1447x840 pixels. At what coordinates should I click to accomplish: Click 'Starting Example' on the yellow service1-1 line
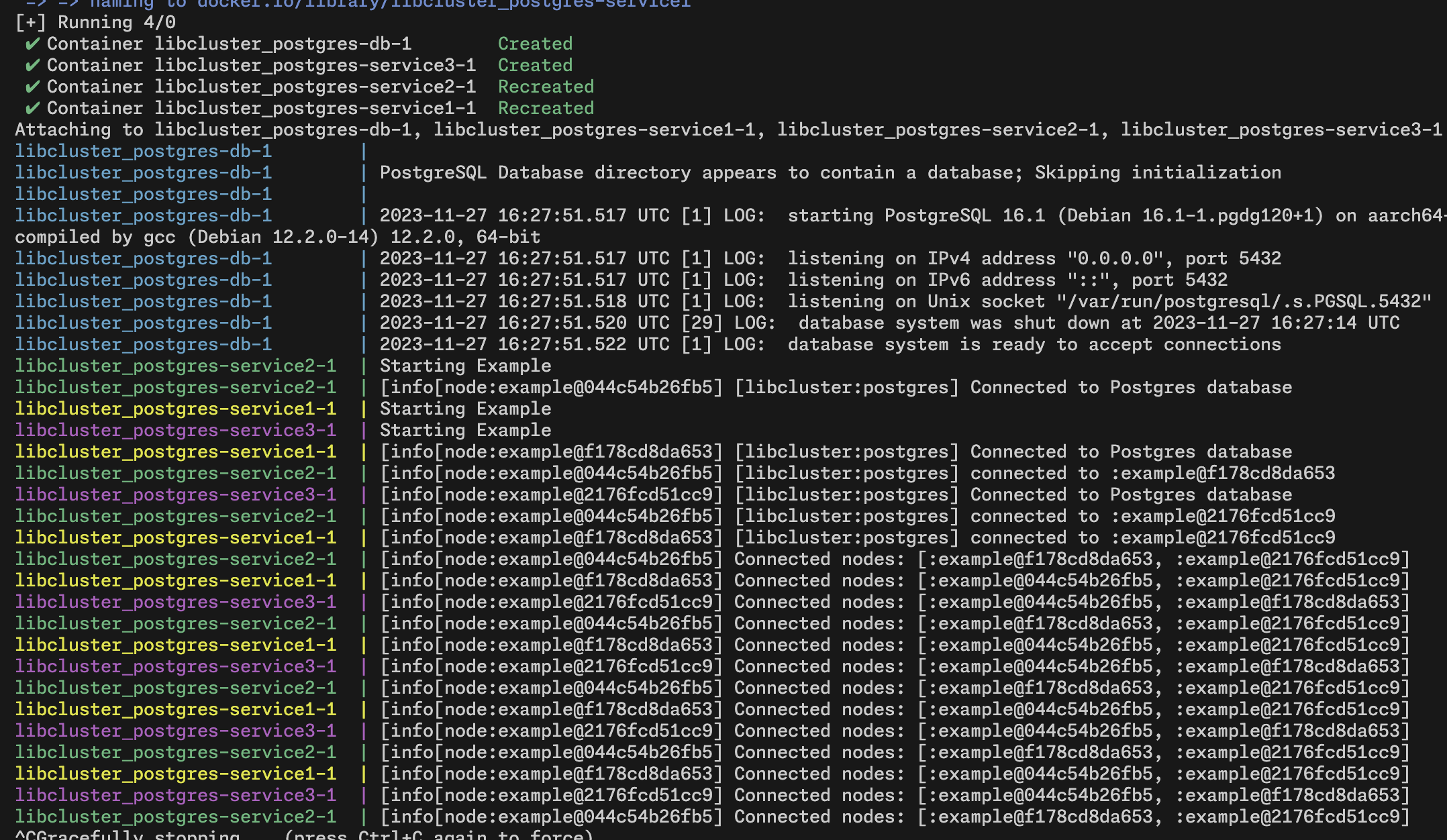pyautogui.click(x=465, y=409)
